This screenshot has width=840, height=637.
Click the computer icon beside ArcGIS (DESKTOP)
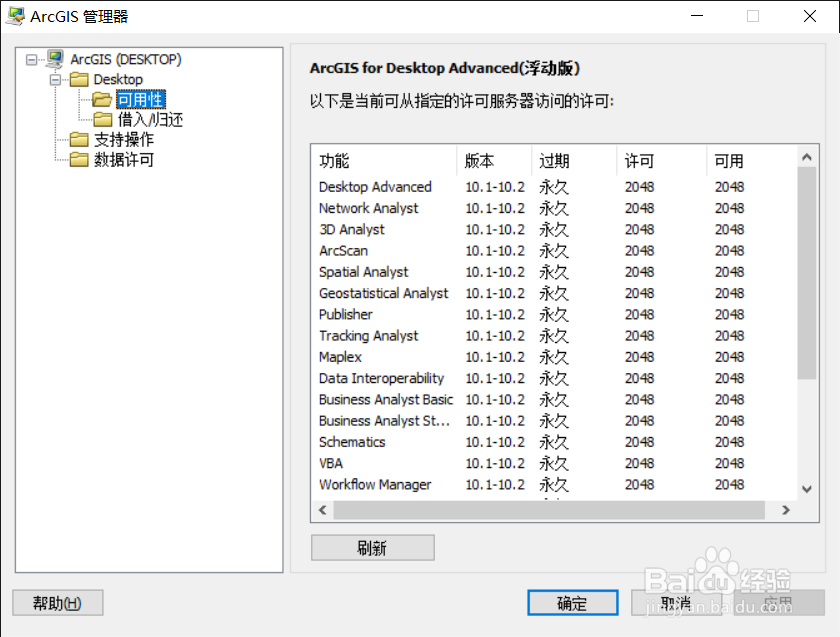[55, 59]
